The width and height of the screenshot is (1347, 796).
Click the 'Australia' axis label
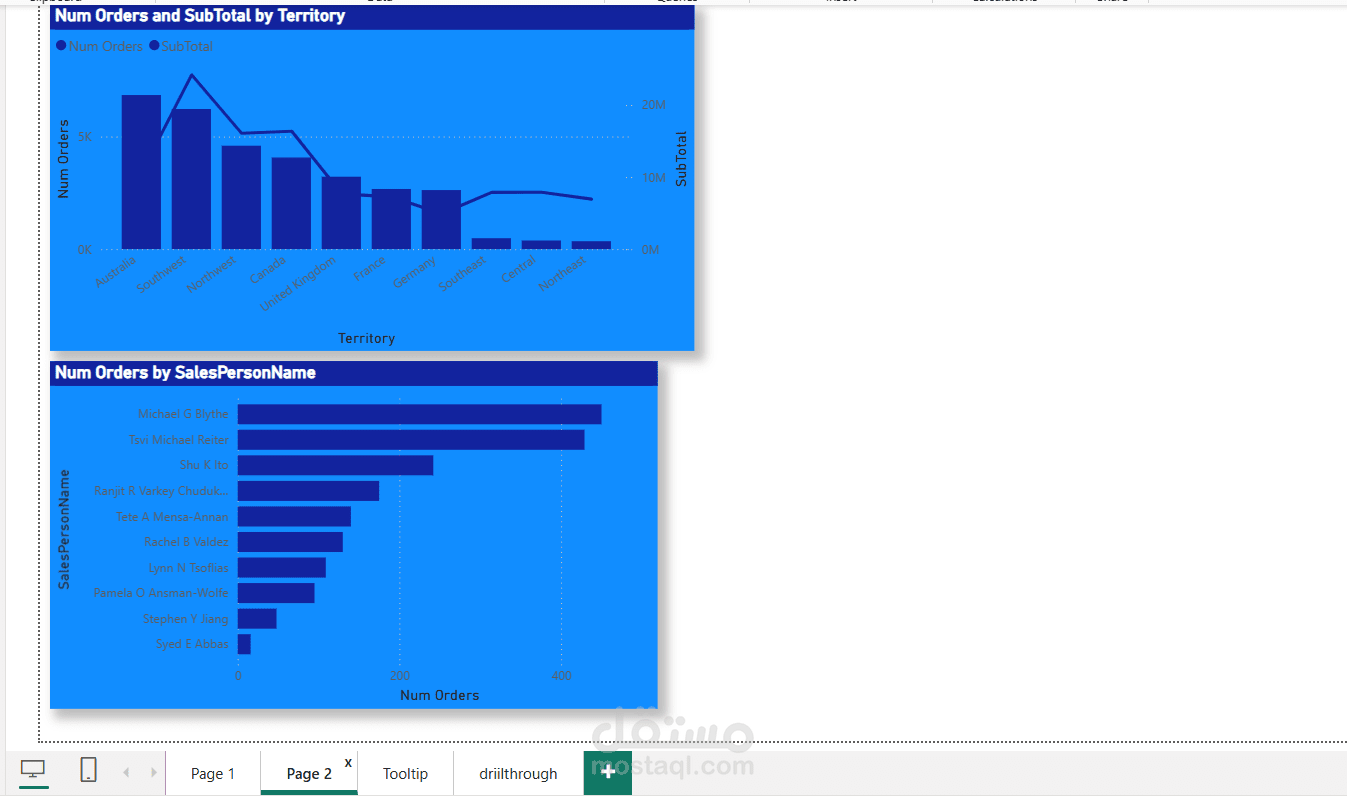click(x=116, y=271)
